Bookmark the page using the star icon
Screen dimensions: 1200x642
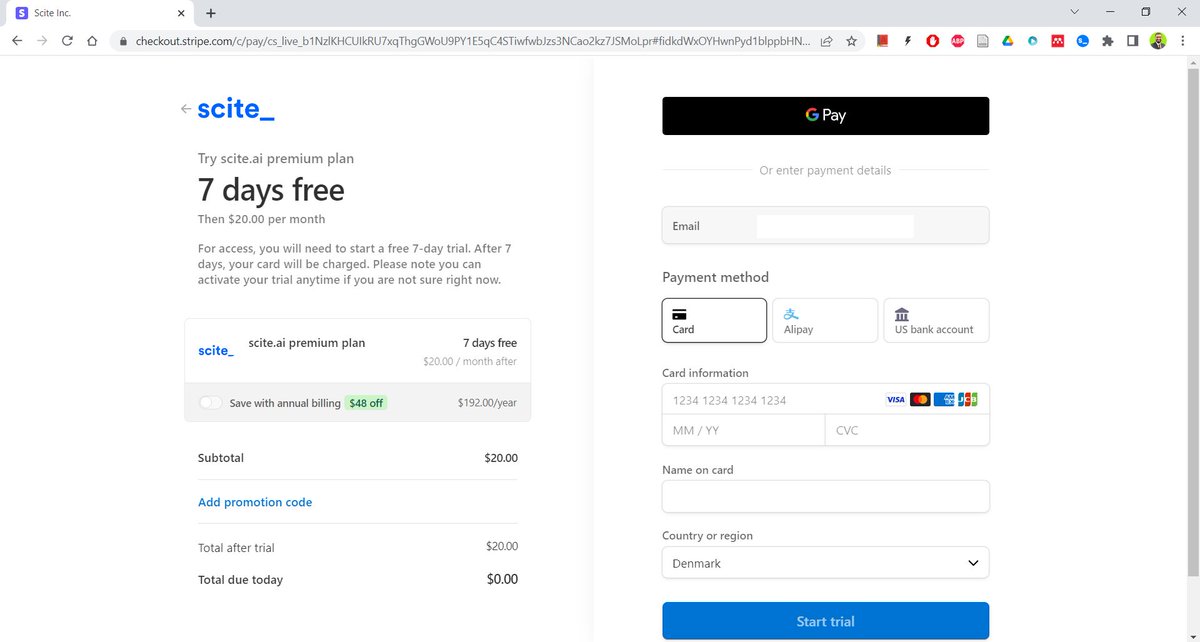tap(851, 41)
